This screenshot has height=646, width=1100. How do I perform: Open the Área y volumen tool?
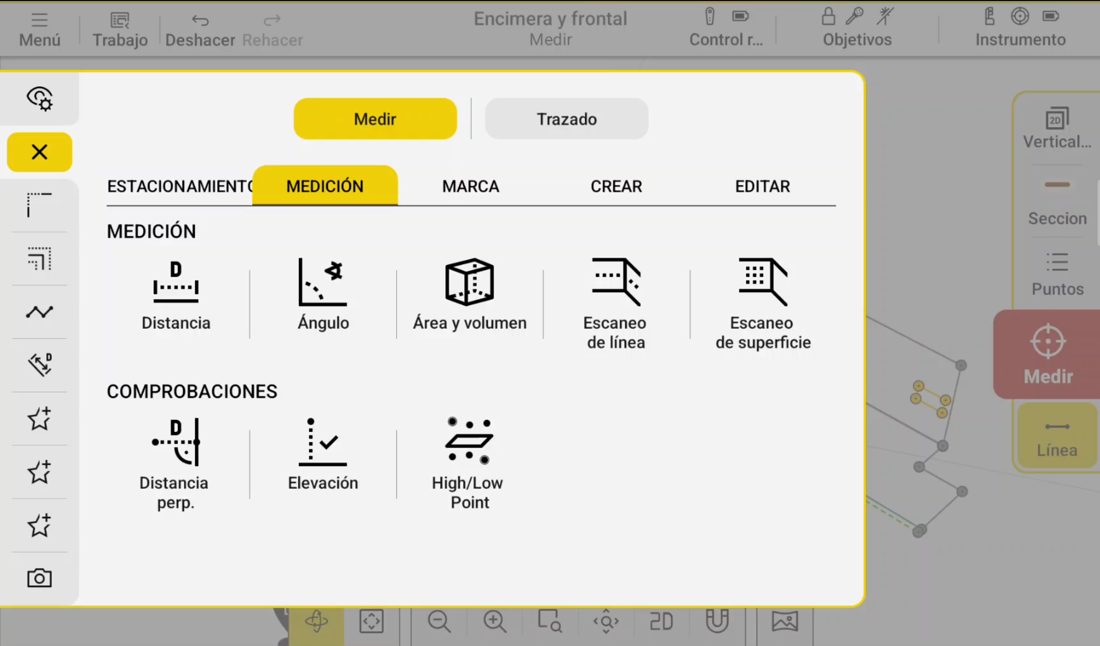click(x=469, y=295)
